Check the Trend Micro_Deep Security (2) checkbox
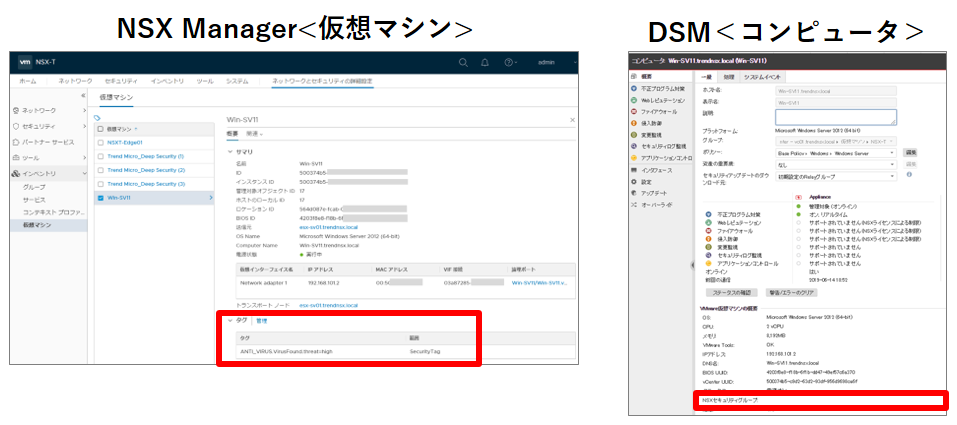This screenshot has height=425, width=957. pos(101,170)
